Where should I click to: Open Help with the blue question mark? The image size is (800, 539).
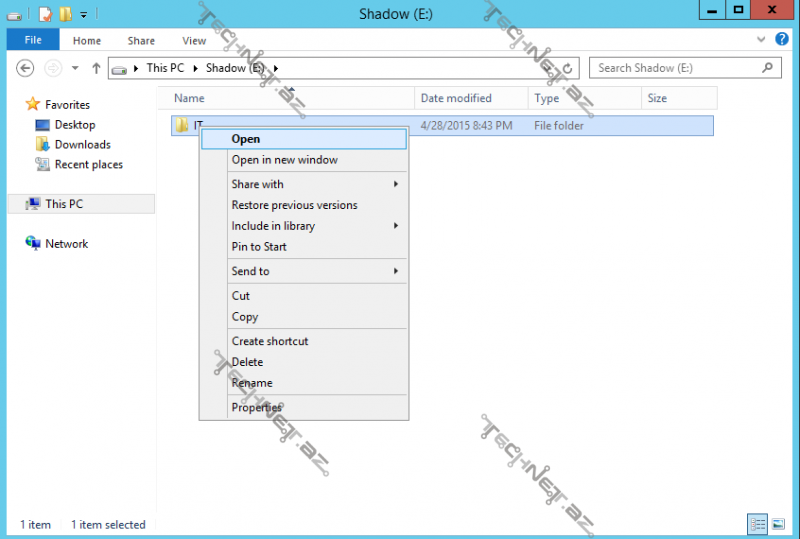tap(782, 40)
